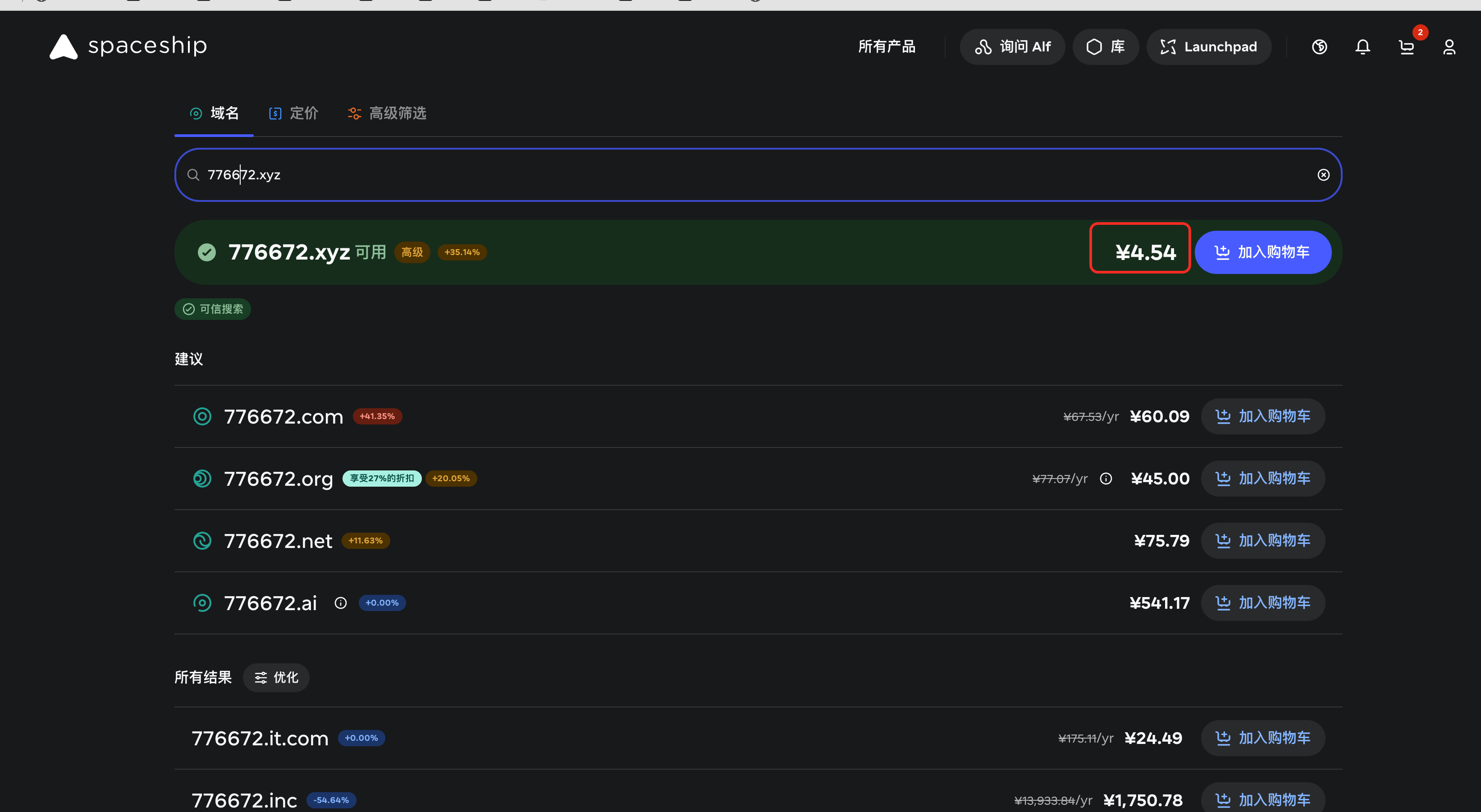Clear the search field with X icon
Viewport: 1481px width, 812px height.
1323,175
